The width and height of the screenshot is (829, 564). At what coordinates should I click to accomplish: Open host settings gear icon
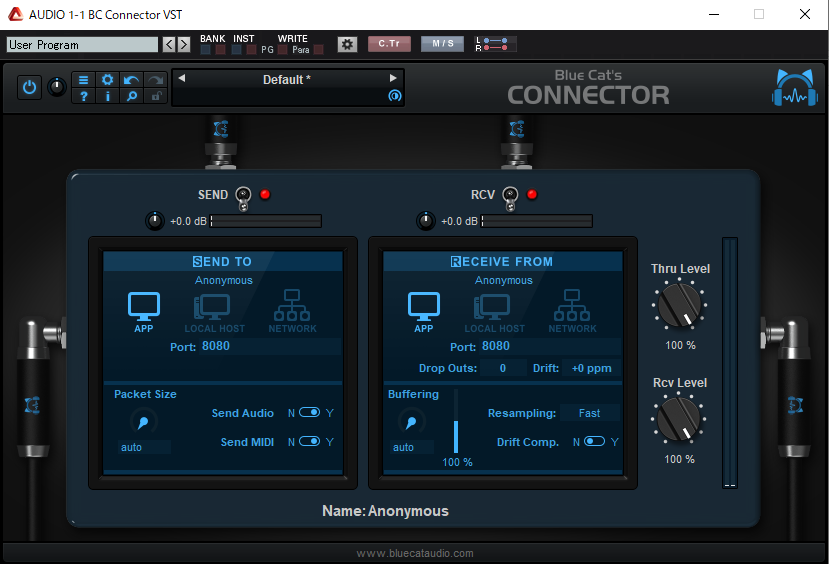coord(347,44)
